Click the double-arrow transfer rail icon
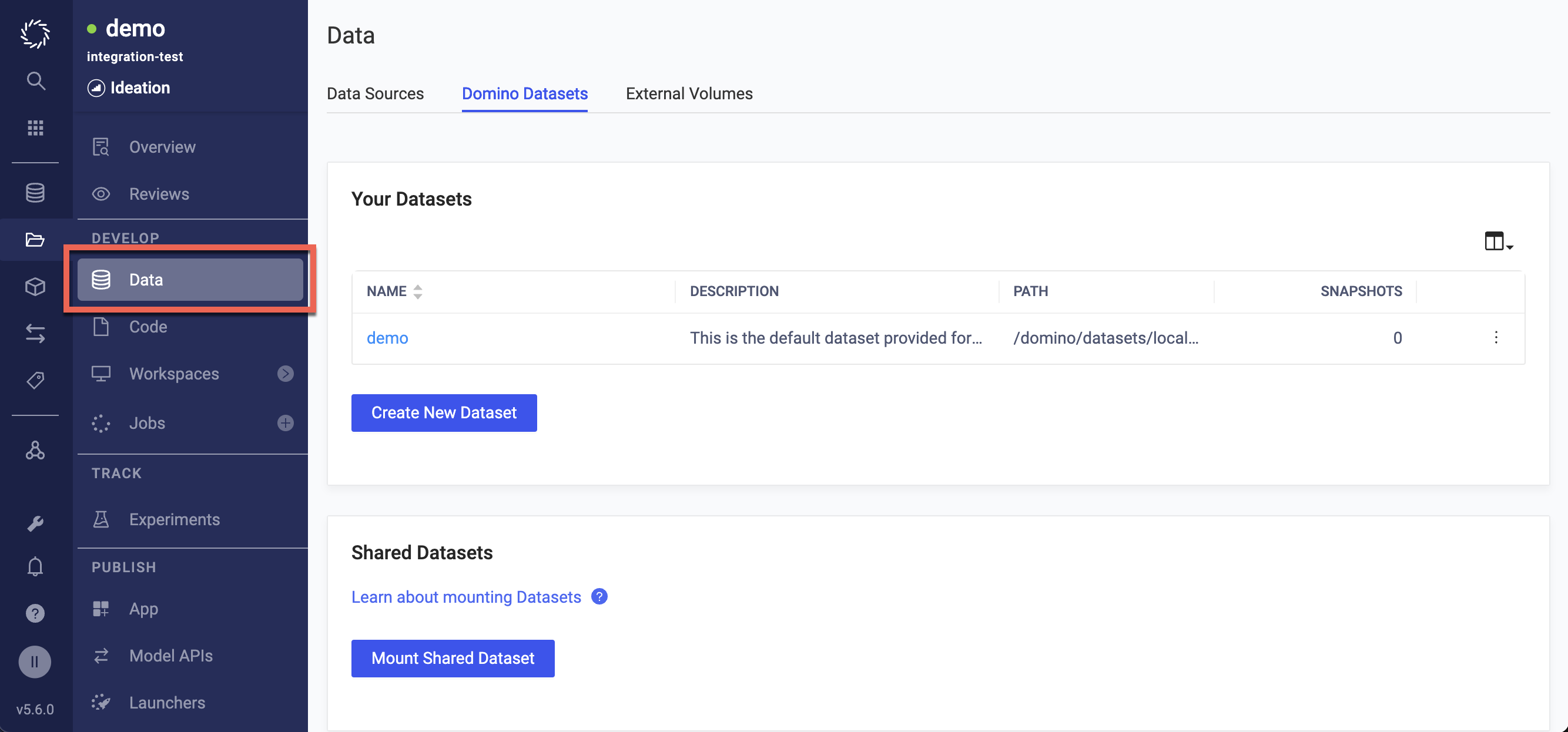Image resolution: width=1568 pixels, height=732 pixels. (x=35, y=334)
